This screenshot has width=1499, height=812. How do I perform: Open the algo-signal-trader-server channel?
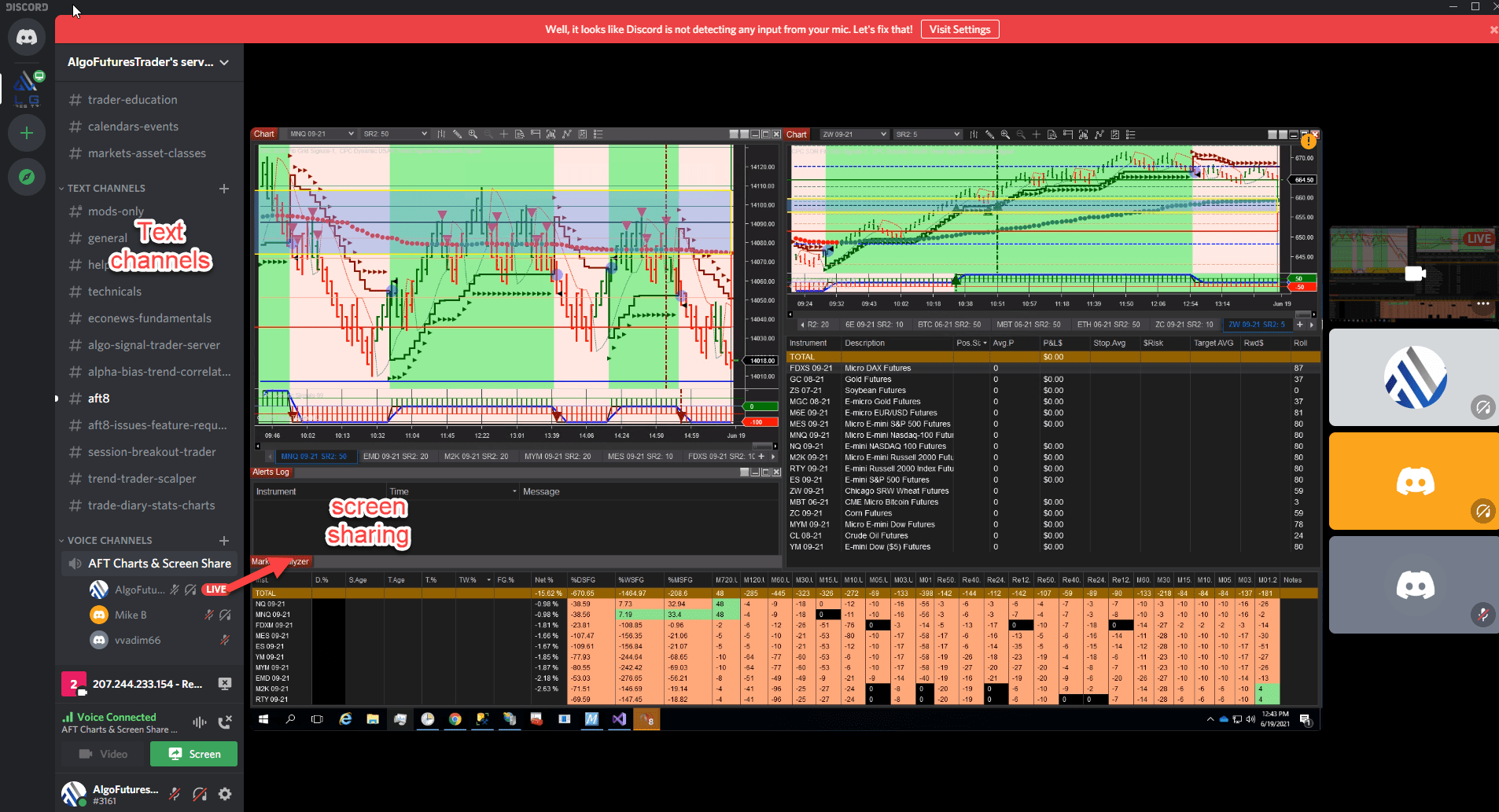[149, 345]
